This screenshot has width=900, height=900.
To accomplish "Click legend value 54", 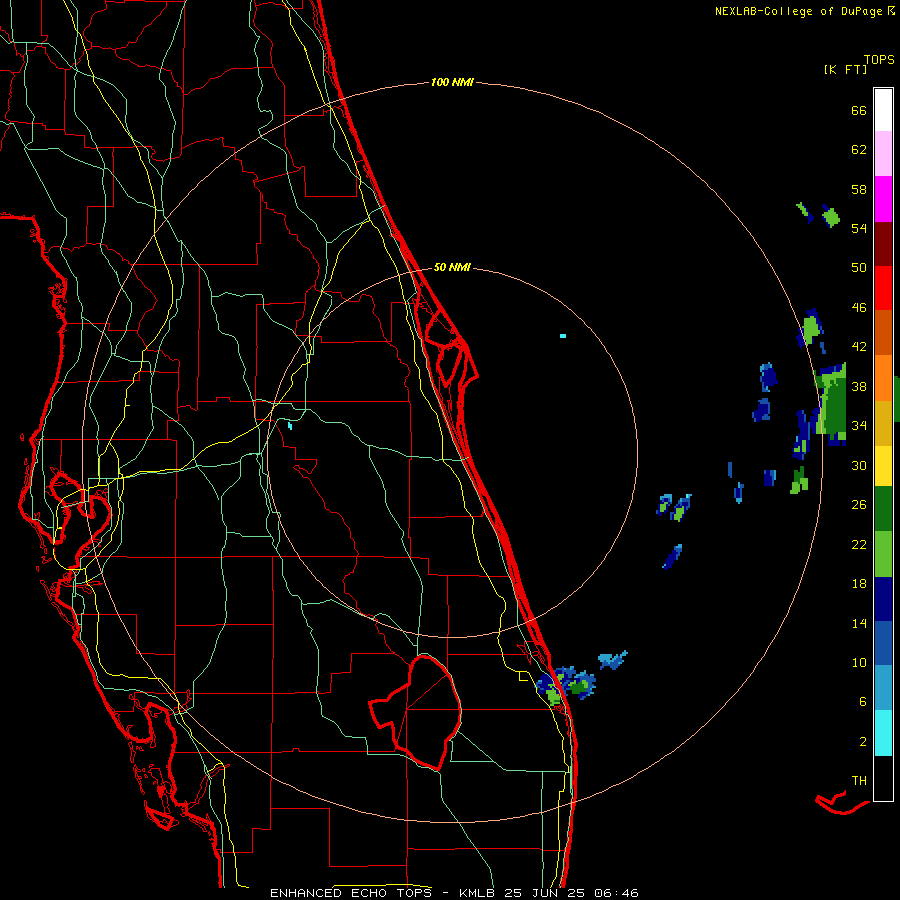I will click(859, 228).
